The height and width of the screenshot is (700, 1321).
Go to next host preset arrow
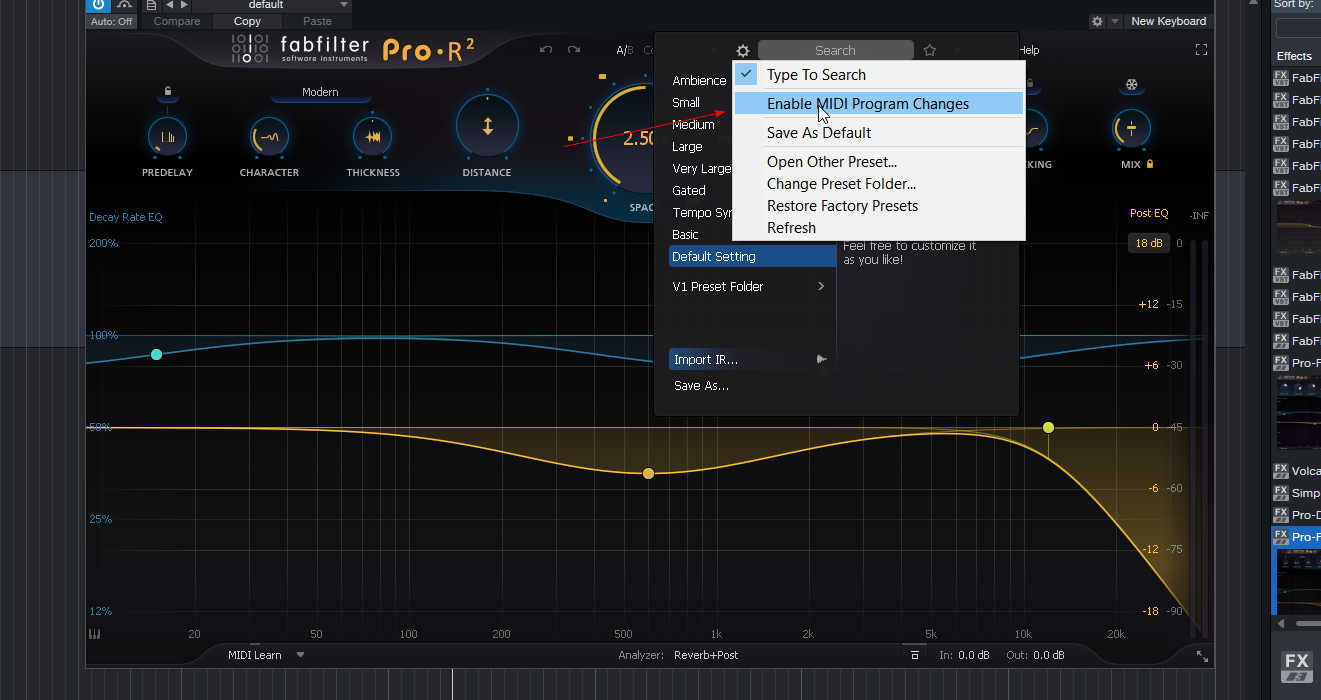(x=184, y=5)
